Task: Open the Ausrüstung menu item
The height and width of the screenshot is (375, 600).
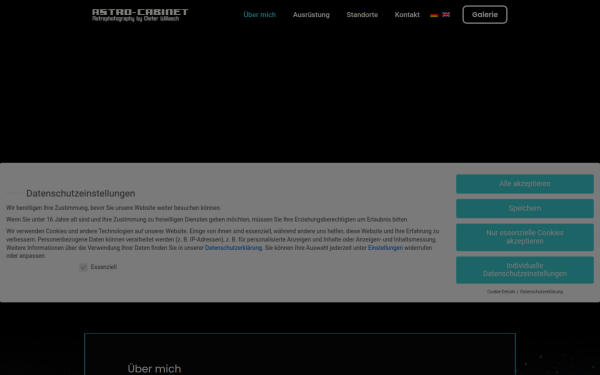Action: (x=311, y=15)
